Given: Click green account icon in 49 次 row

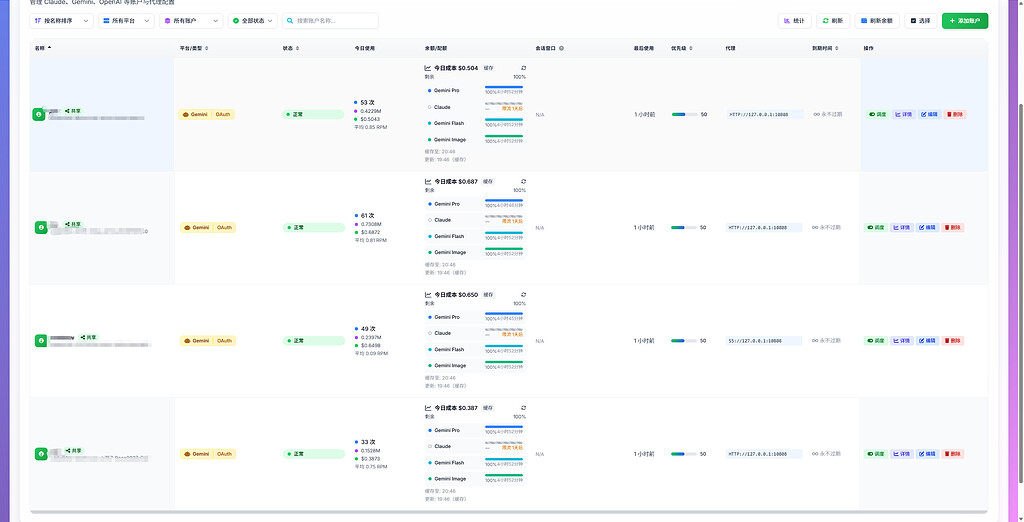Looking at the screenshot, I should point(40,340).
